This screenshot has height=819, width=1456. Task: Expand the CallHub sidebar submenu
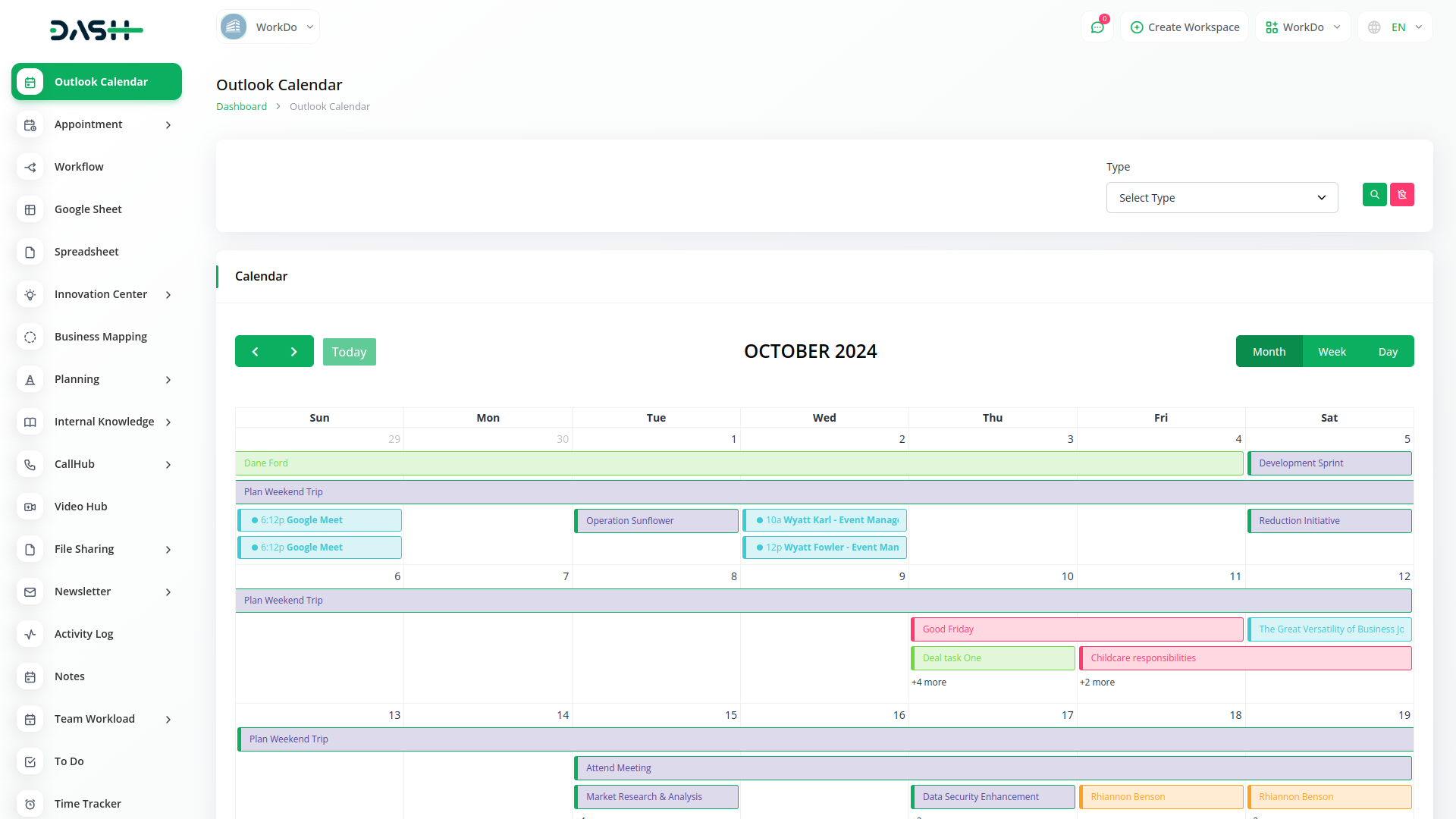(168, 465)
